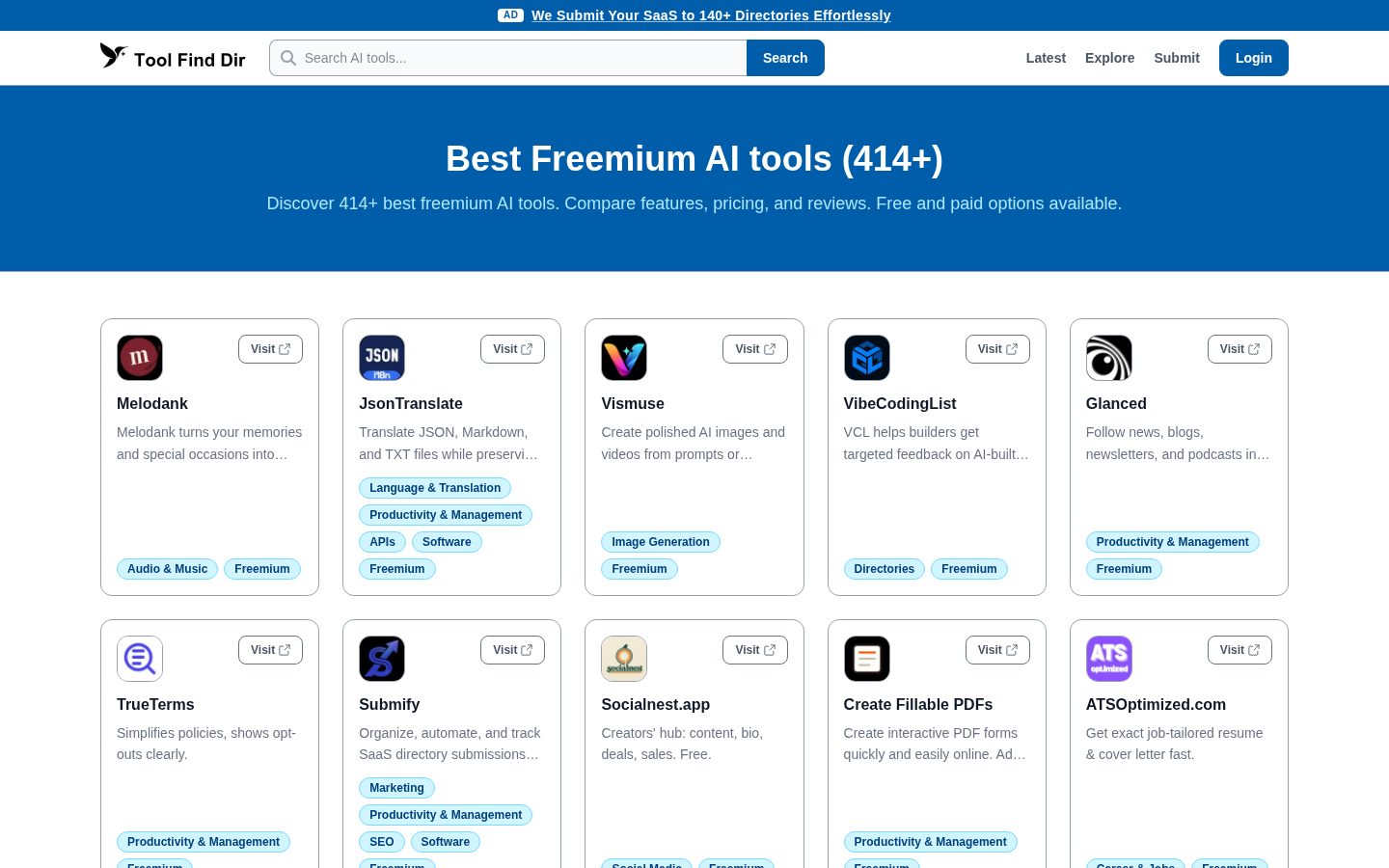Open the Latest menu item
The image size is (1389, 868).
point(1046,58)
